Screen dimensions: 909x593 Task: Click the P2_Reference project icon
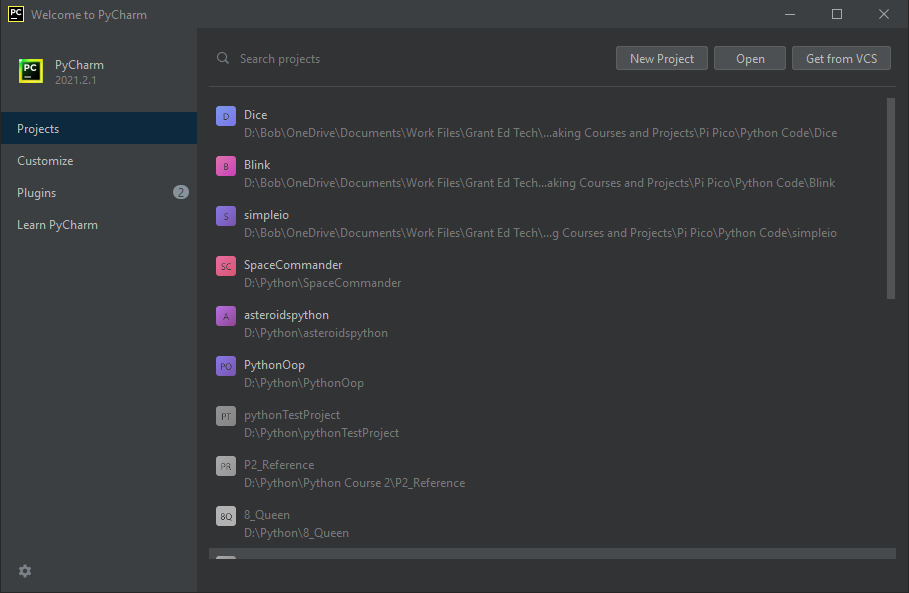(x=225, y=466)
